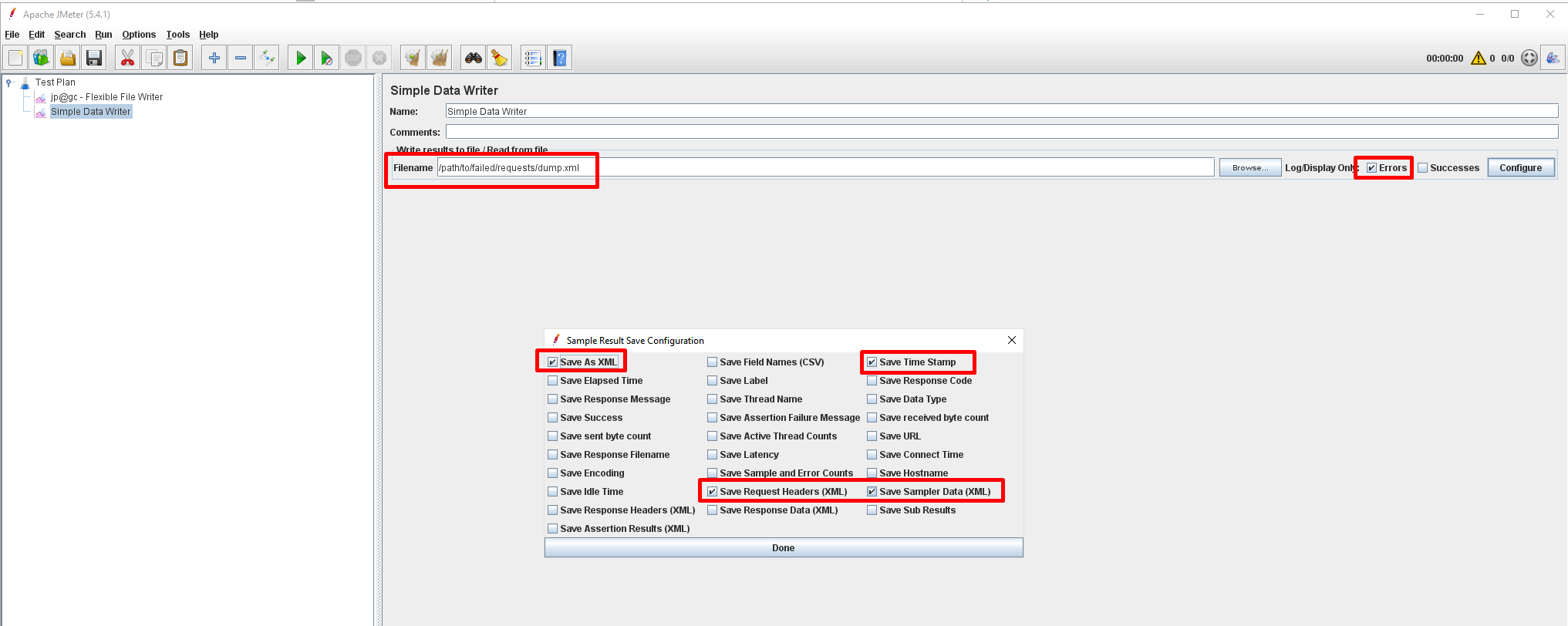
Task: Click the Comments text field
Action: 1002,132
